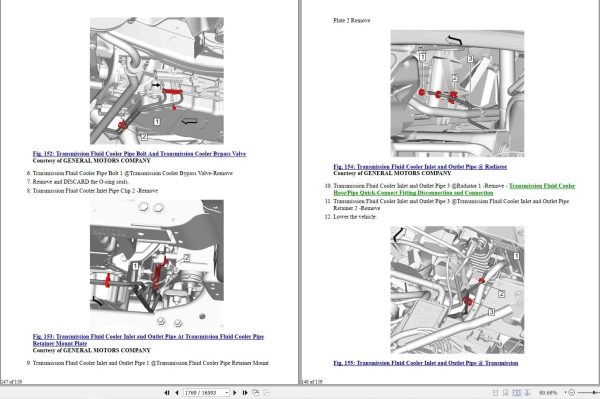
Task: Switch to continuous page layout
Action: coord(505,392)
